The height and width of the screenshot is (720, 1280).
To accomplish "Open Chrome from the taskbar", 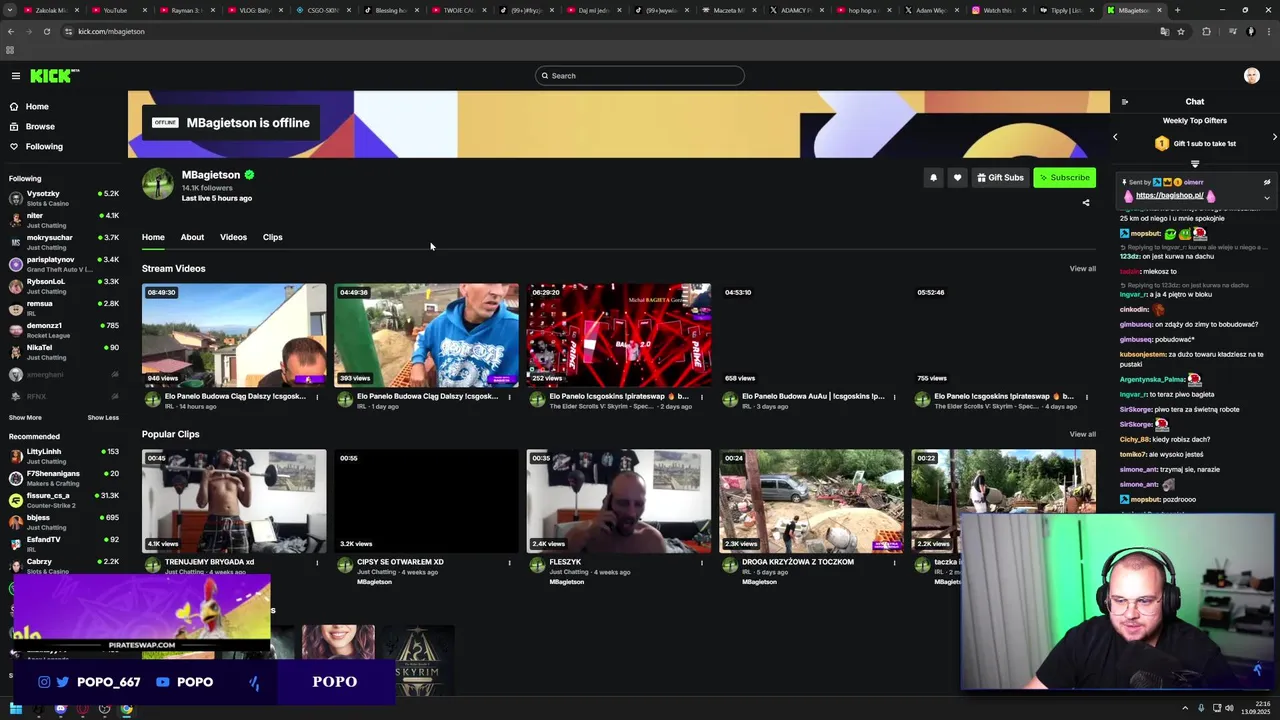I will click(x=126, y=709).
